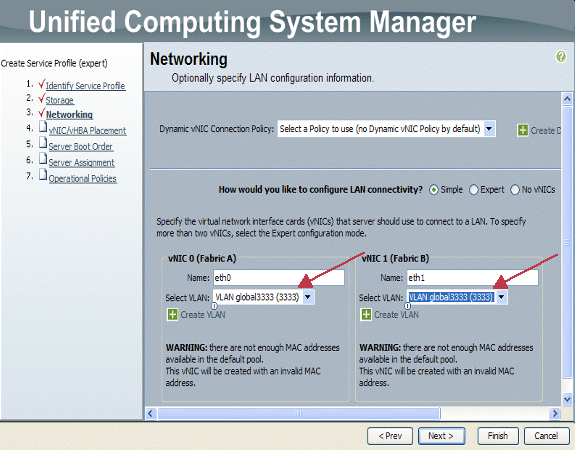Click the eth0 name input field
The width and height of the screenshot is (575, 450).
coord(279,278)
